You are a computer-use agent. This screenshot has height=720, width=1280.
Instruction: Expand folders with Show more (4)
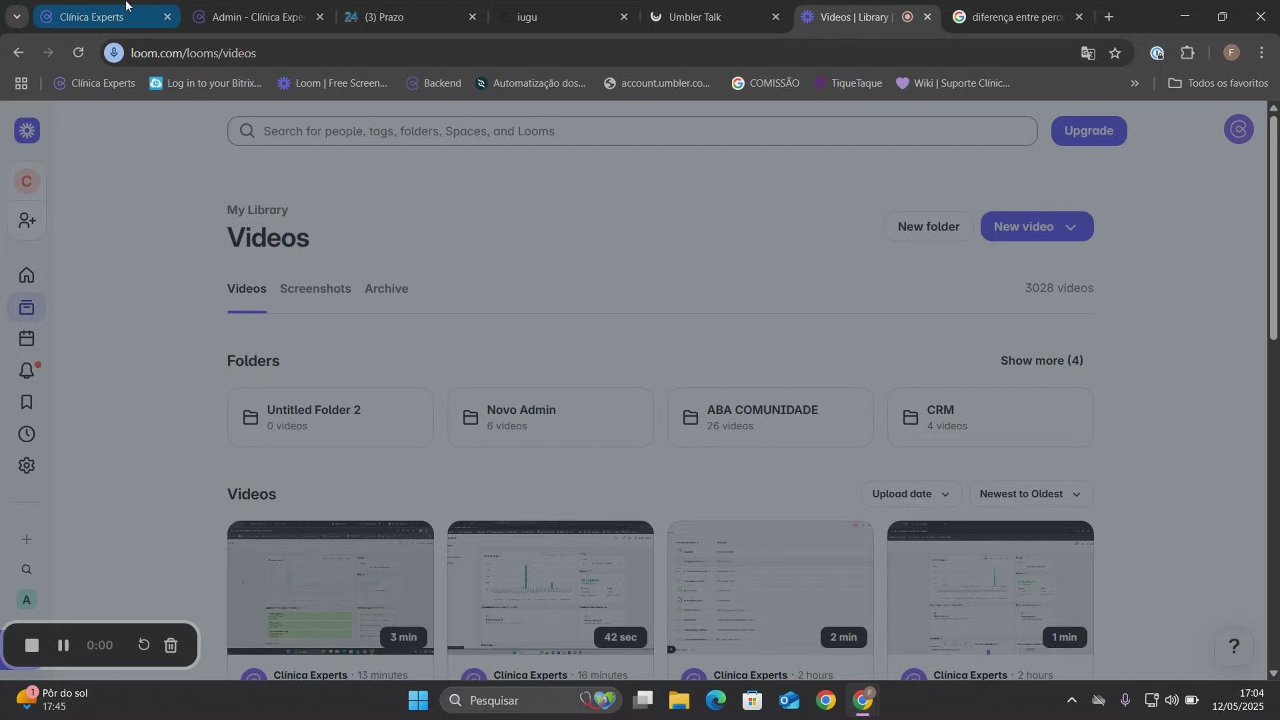(x=1042, y=361)
